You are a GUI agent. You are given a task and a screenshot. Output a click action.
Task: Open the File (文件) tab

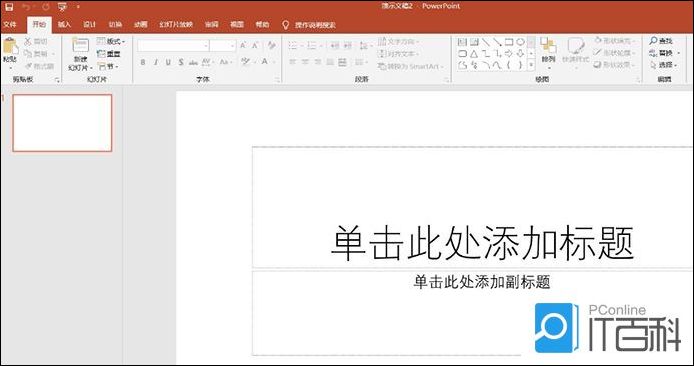click(9, 24)
